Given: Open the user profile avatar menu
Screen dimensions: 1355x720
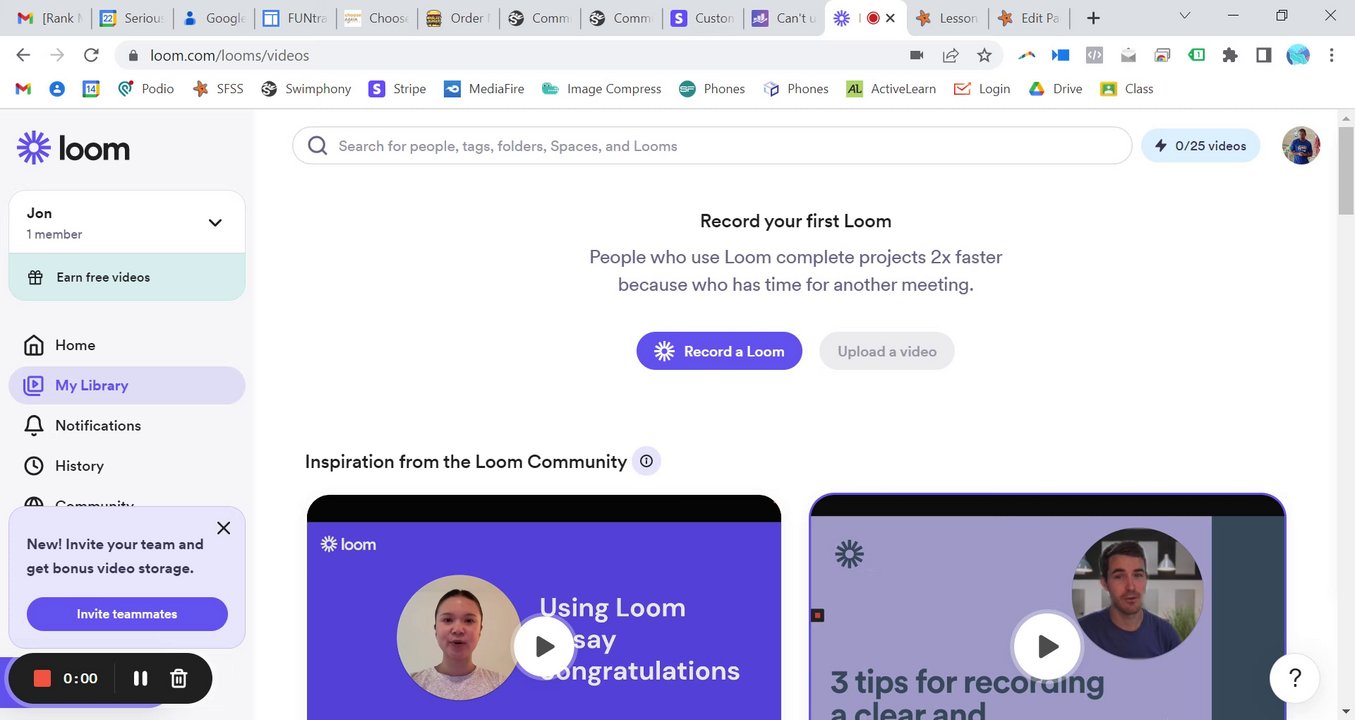Looking at the screenshot, I should (x=1301, y=146).
